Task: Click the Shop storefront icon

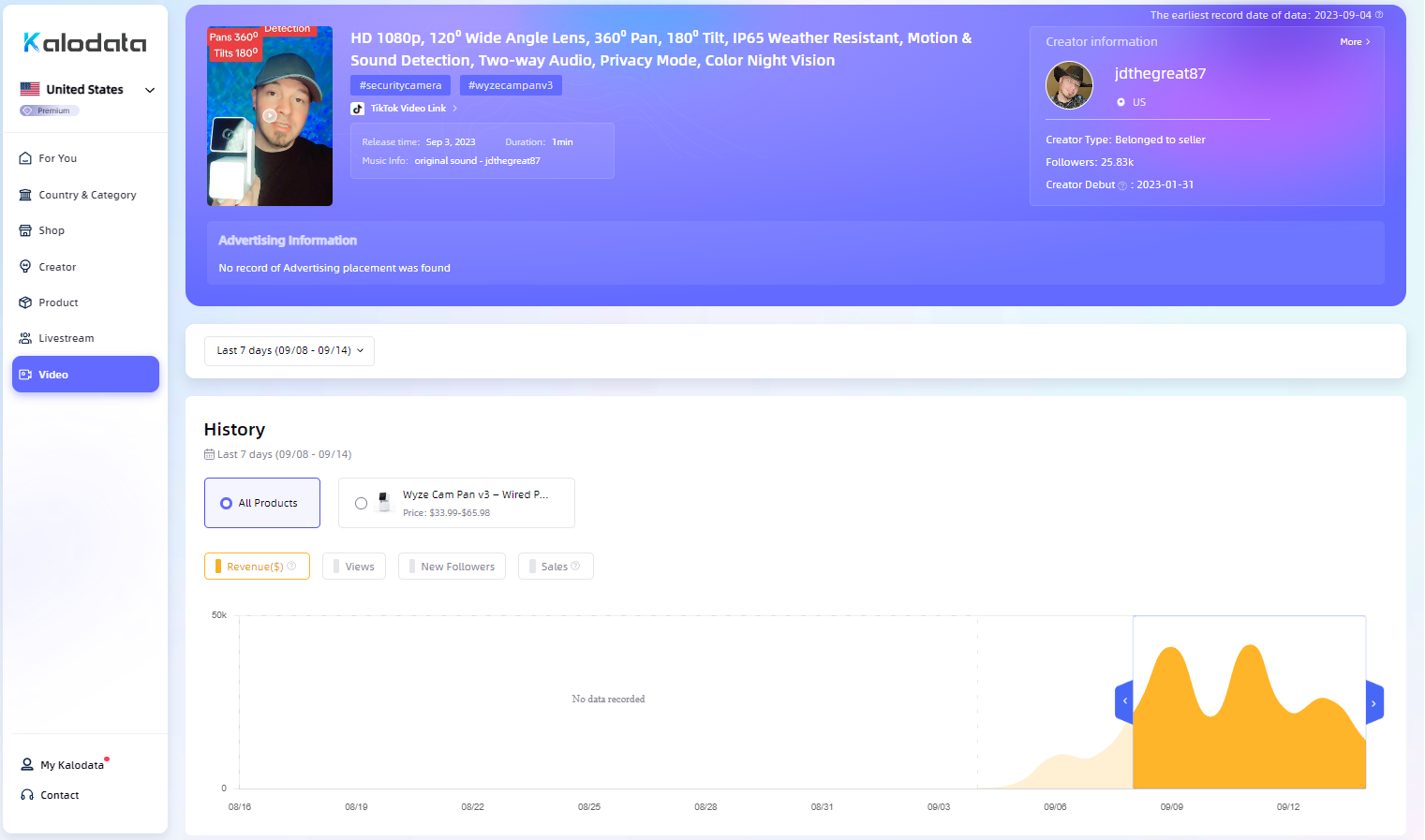Action: (x=26, y=230)
